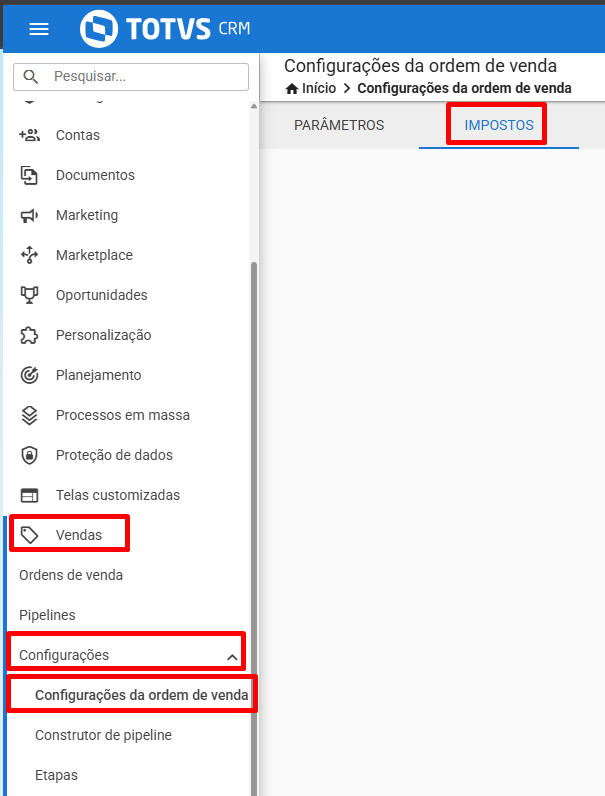
Task: Go to Início breadcrumb link
Action: click(311, 88)
